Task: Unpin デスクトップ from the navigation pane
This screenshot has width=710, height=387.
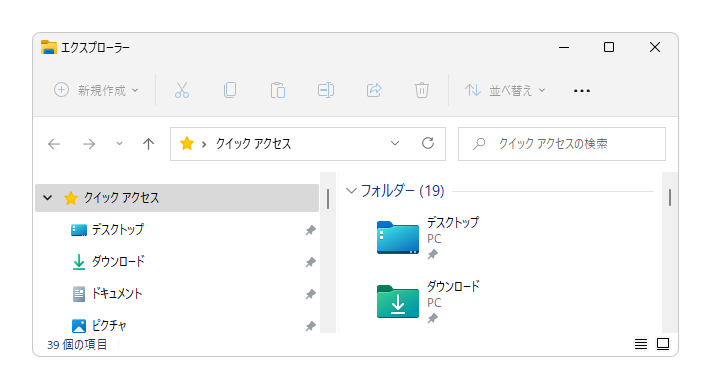Action: [x=310, y=230]
